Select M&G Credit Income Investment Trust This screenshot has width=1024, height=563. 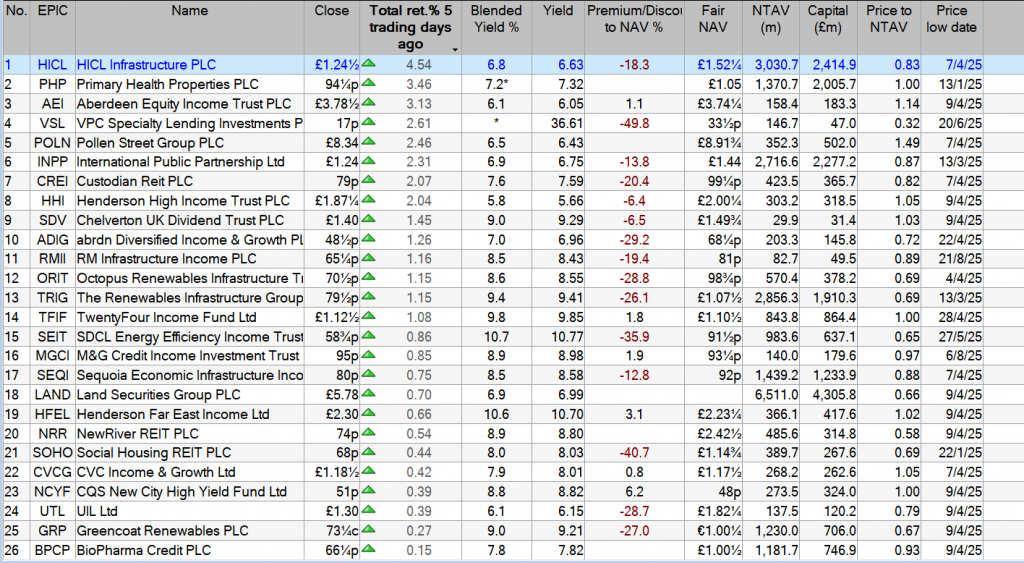click(x=187, y=356)
